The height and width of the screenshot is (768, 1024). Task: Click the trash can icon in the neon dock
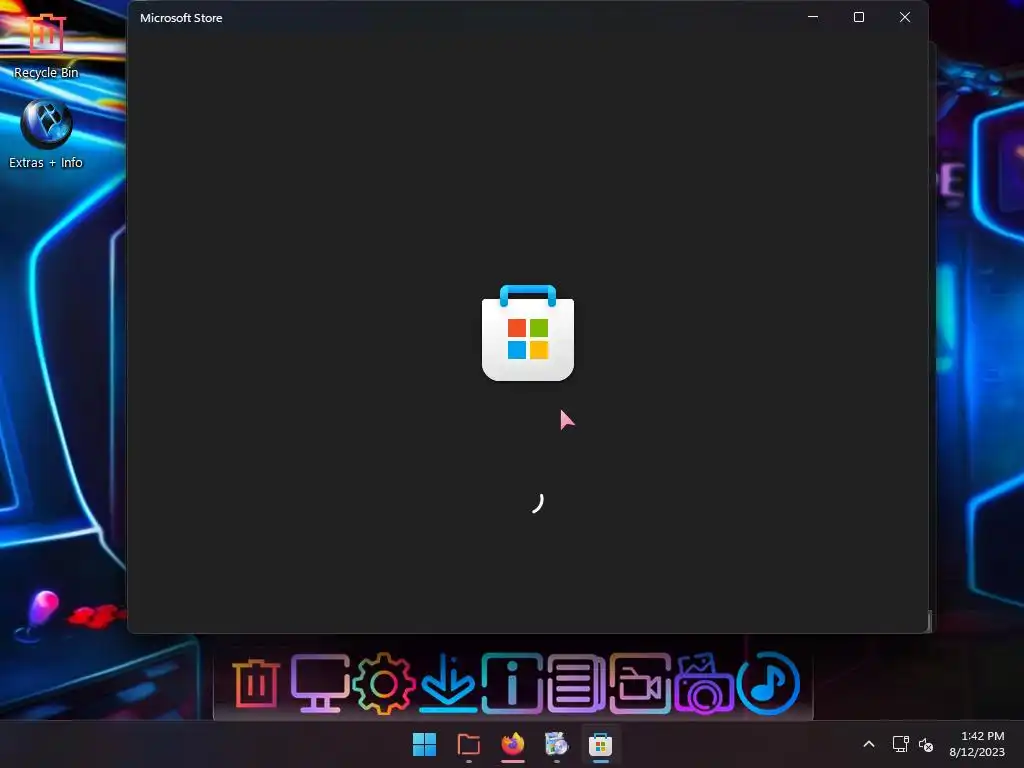click(256, 684)
